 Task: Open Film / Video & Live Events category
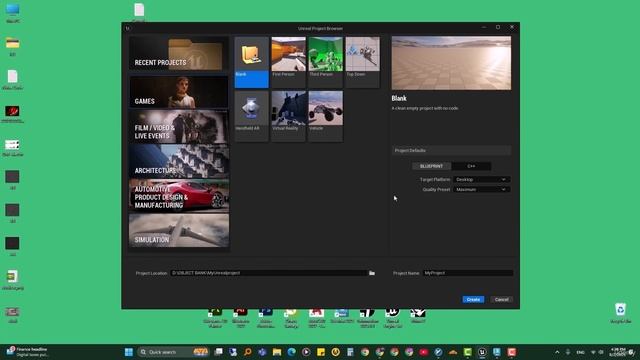[179, 127]
